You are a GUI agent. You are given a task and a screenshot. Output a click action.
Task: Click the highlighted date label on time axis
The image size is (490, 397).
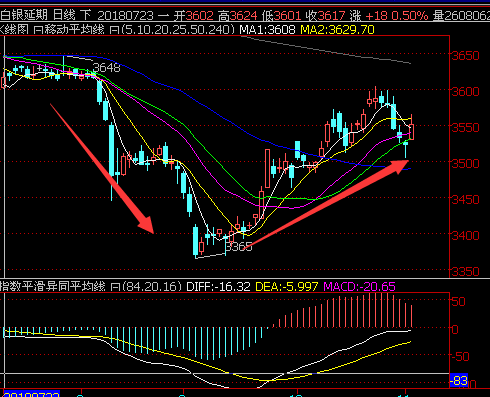point(32,394)
